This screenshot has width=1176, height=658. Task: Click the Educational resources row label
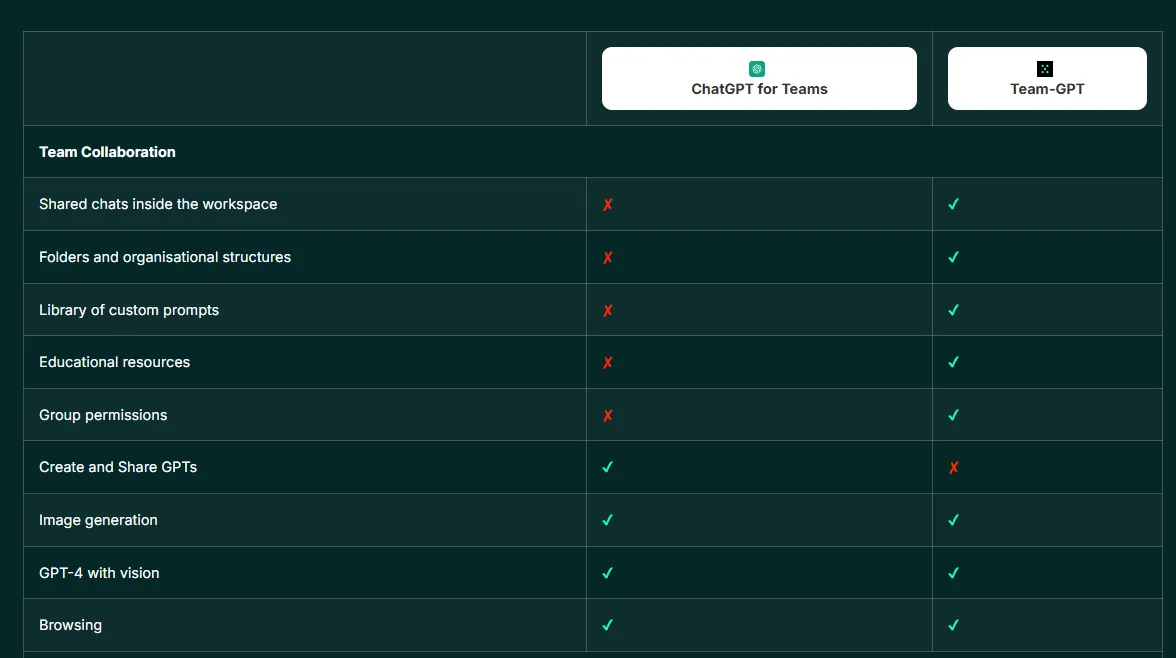tap(115, 362)
